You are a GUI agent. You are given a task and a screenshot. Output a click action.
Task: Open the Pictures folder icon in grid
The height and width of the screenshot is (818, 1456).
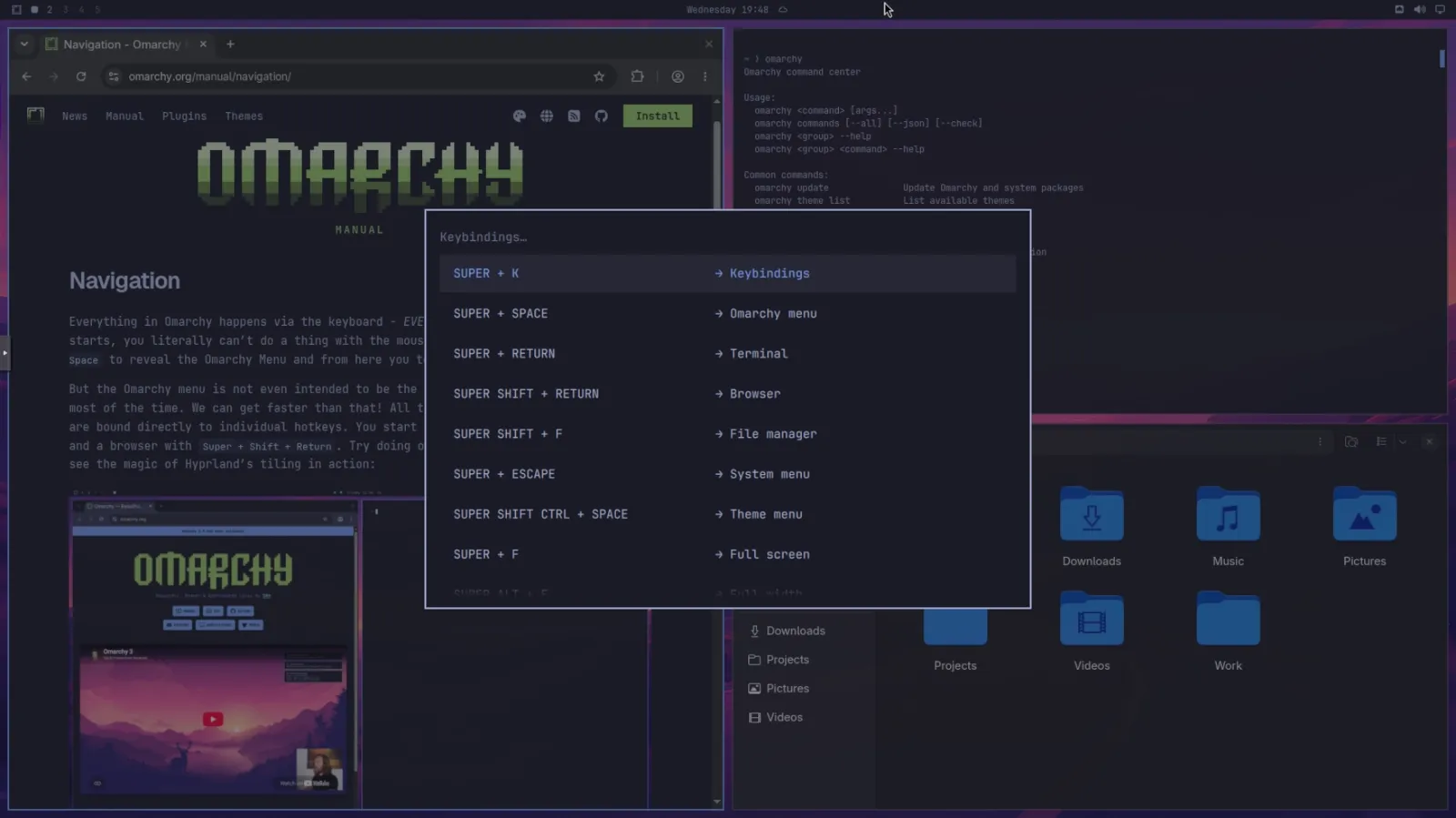pos(1364,514)
